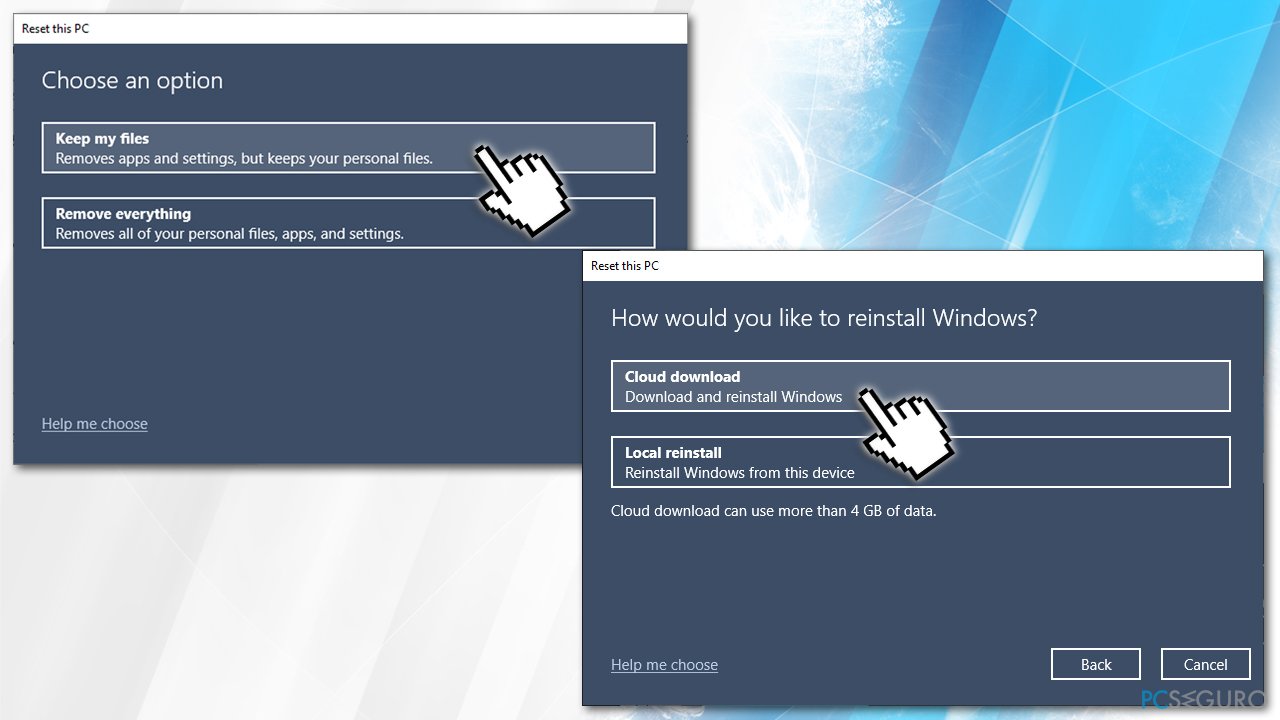Viewport: 1280px width, 720px height.
Task: Open Help me choose in Choose an option window
Action: click(x=95, y=424)
